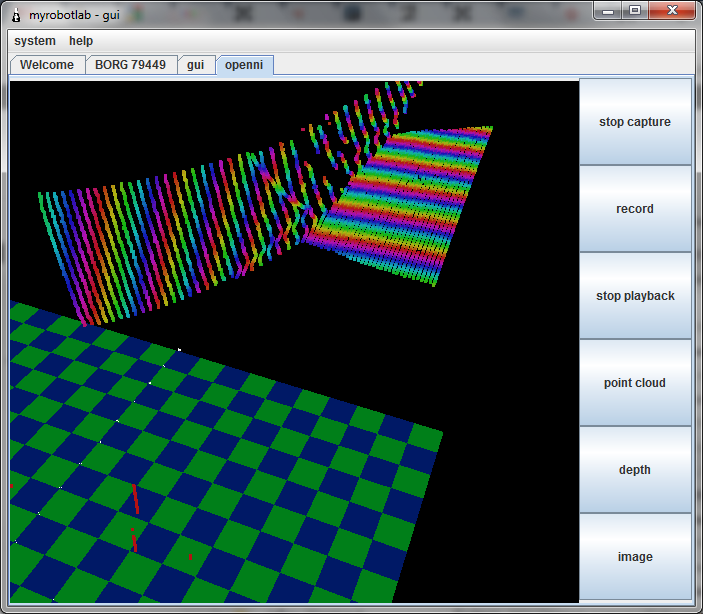703x614 pixels.
Task: Minimize the myrobotlab window
Action: point(610,10)
